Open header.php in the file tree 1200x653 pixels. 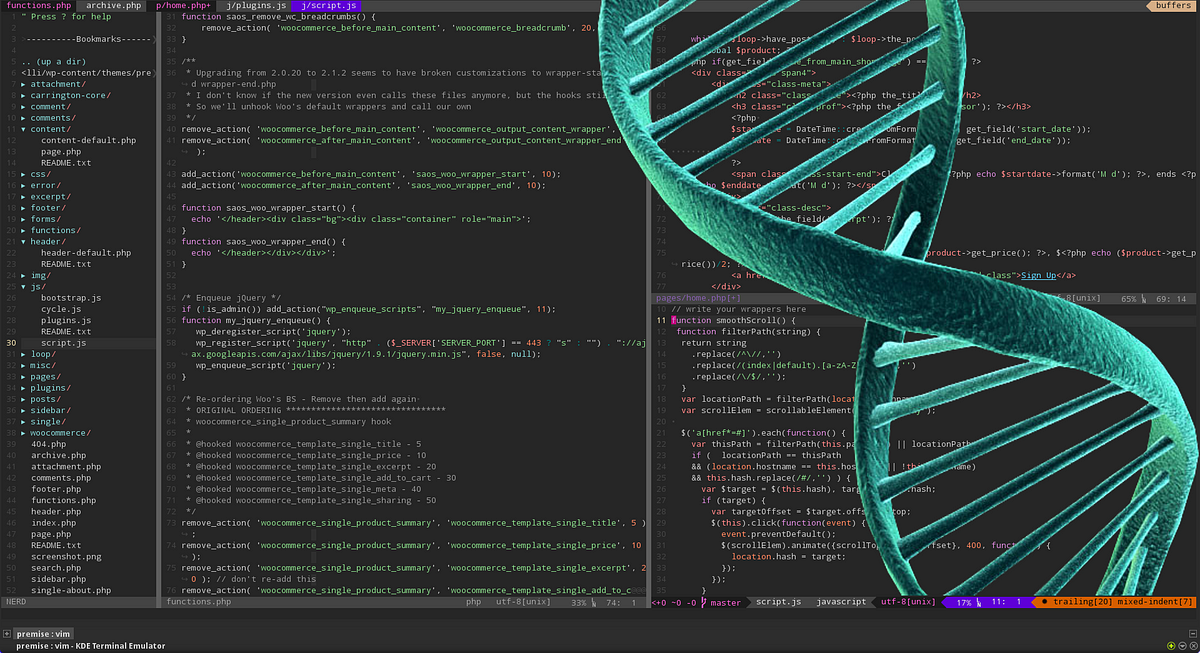[x=56, y=512]
